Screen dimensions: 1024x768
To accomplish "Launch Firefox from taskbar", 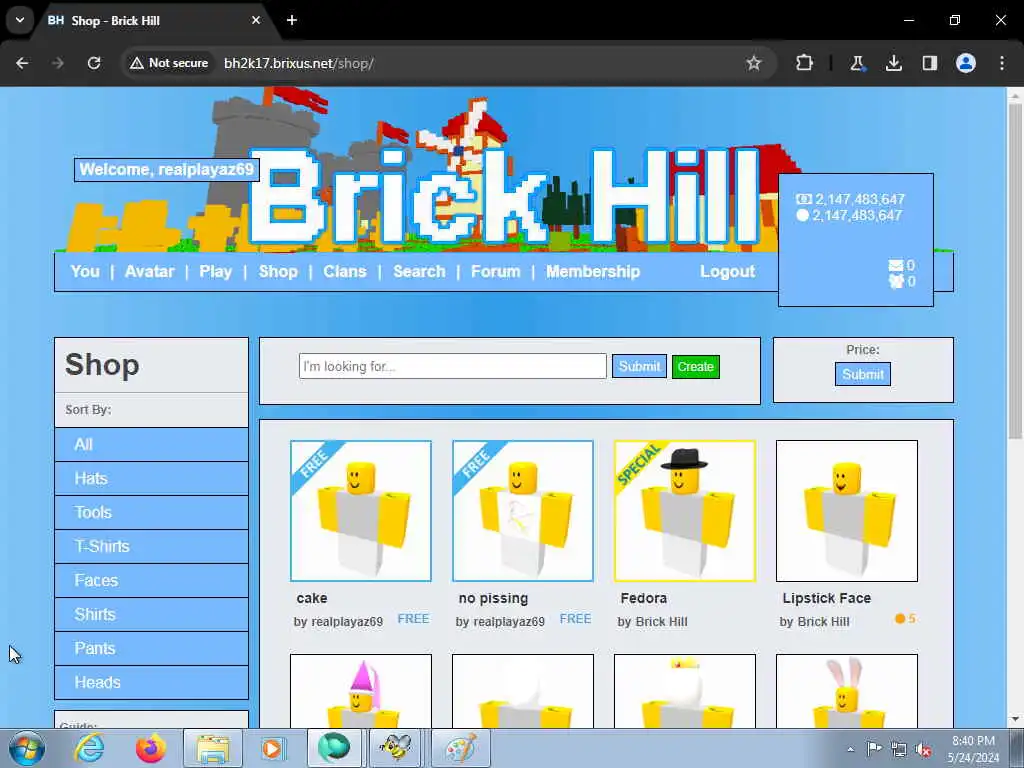I will 151,748.
